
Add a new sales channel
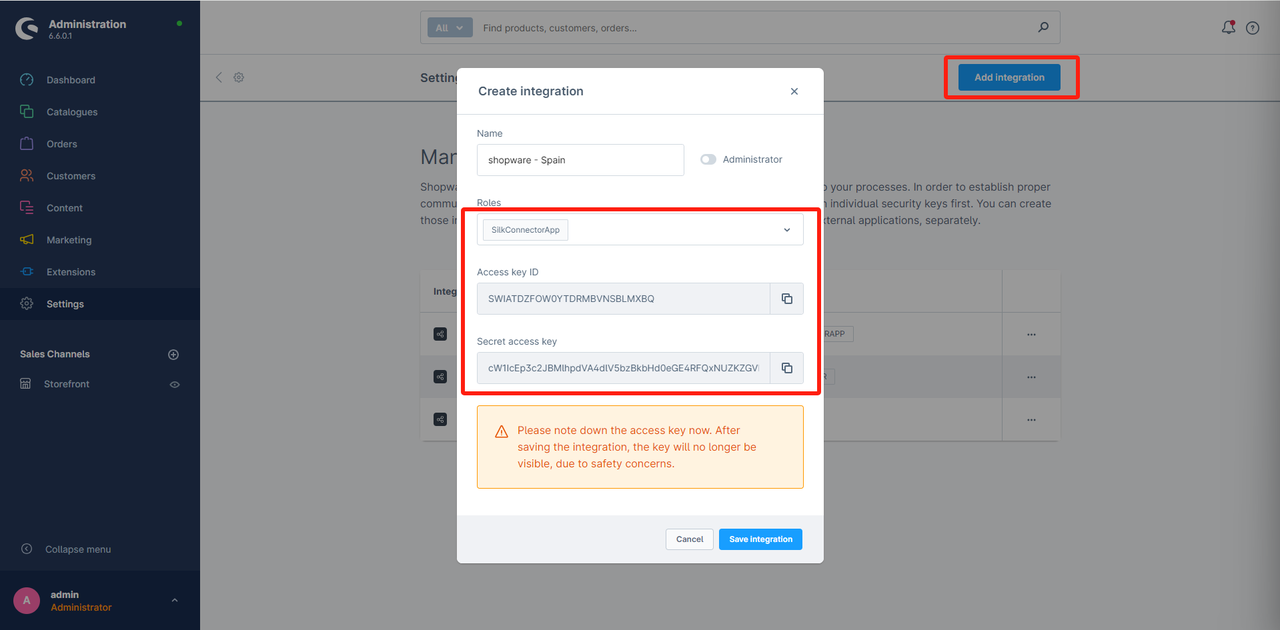pos(173,354)
